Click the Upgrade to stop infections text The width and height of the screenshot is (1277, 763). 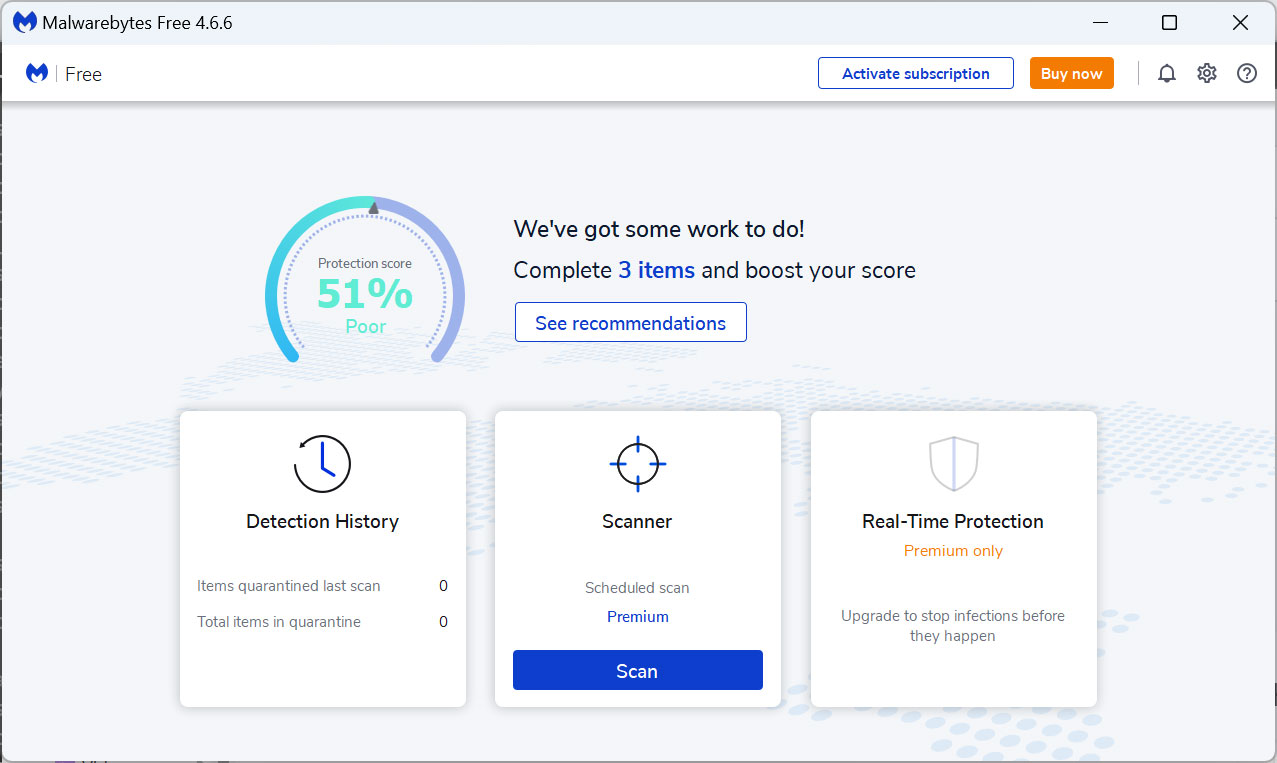coord(953,626)
